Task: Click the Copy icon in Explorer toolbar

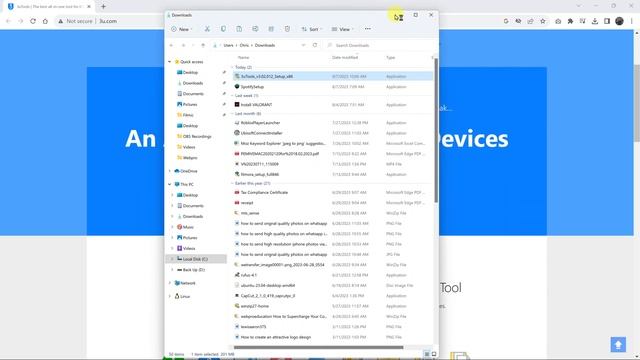Action: pos(223,29)
